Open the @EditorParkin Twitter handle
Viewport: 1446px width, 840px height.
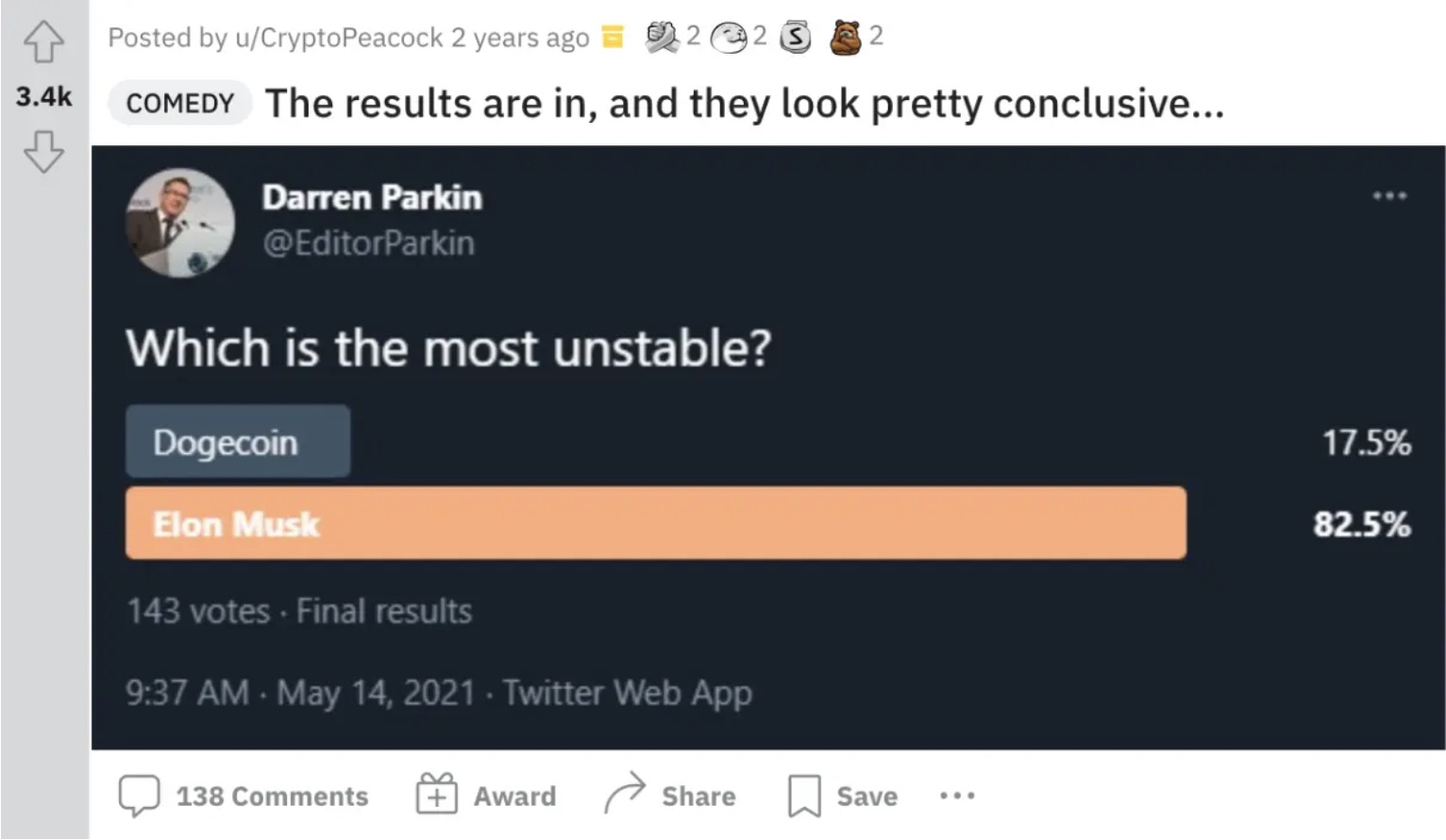368,244
